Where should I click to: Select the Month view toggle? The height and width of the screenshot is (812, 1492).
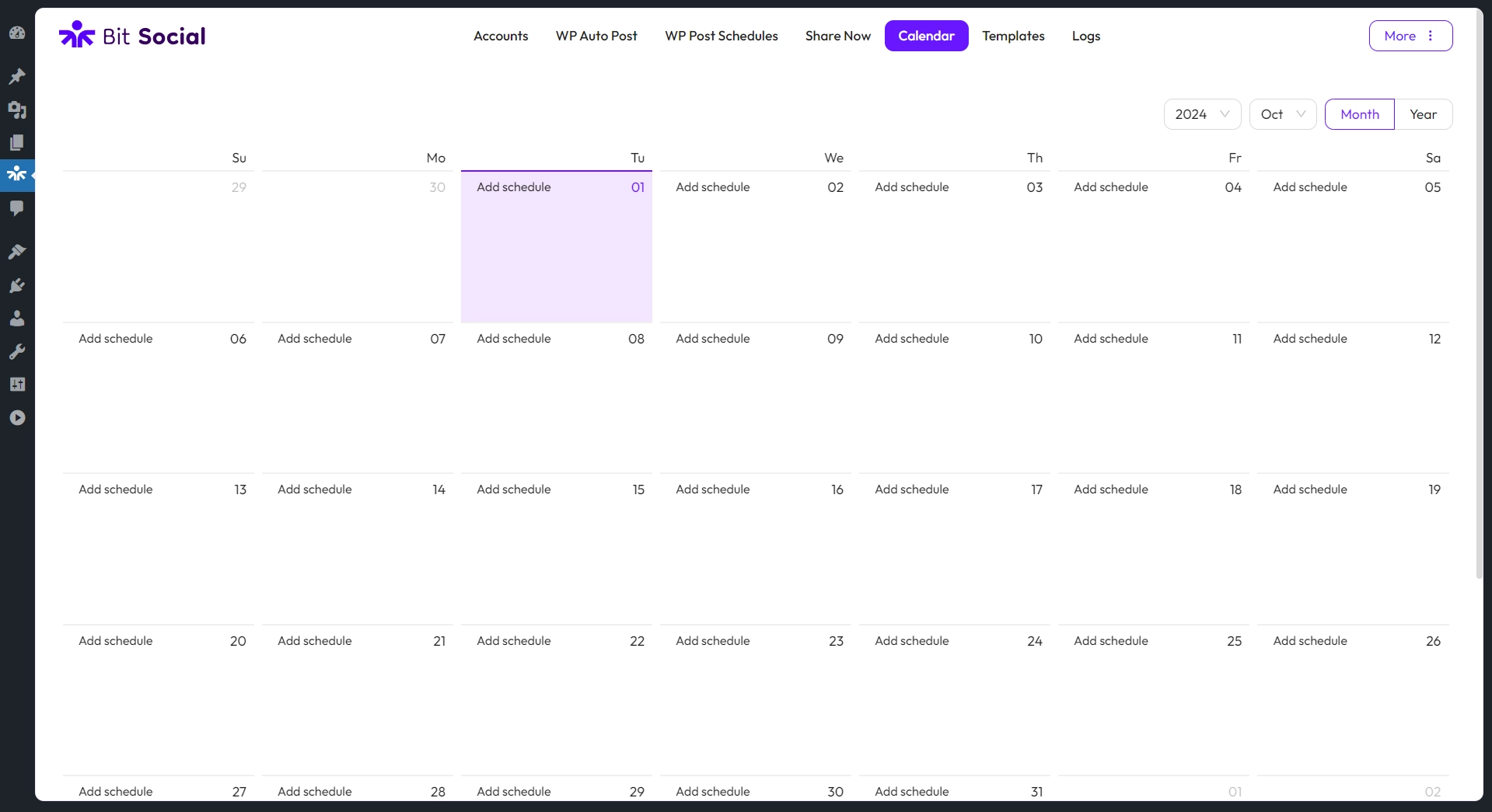tap(1359, 114)
